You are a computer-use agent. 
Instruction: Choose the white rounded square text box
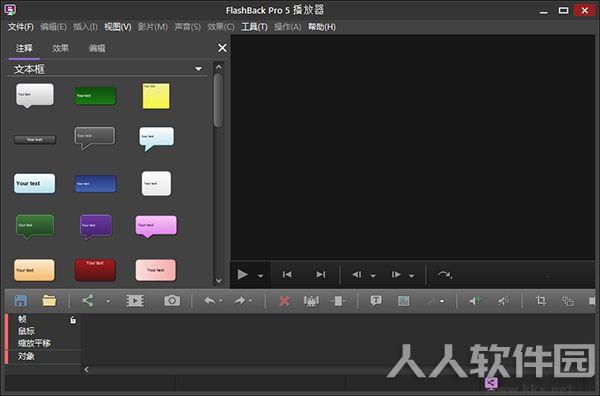click(x=156, y=184)
